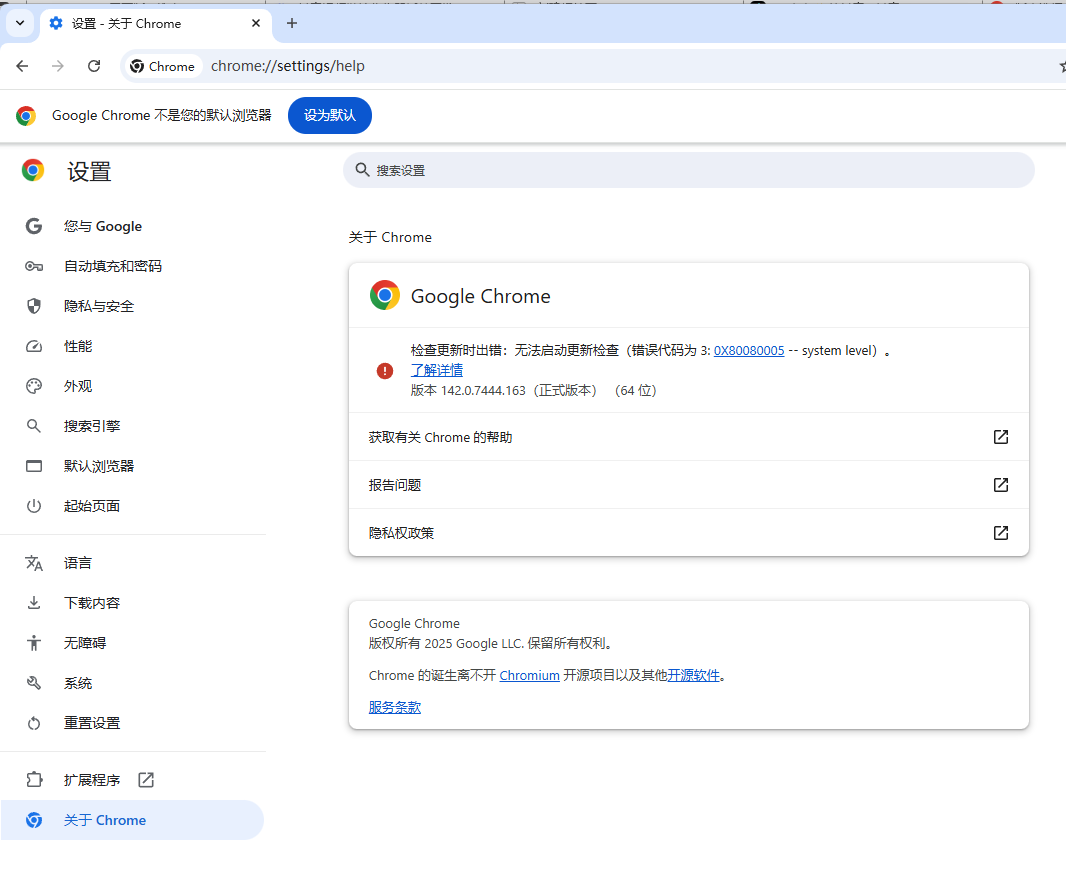Click the red error exclamation icon
1066x870 pixels.
pyautogui.click(x=385, y=371)
